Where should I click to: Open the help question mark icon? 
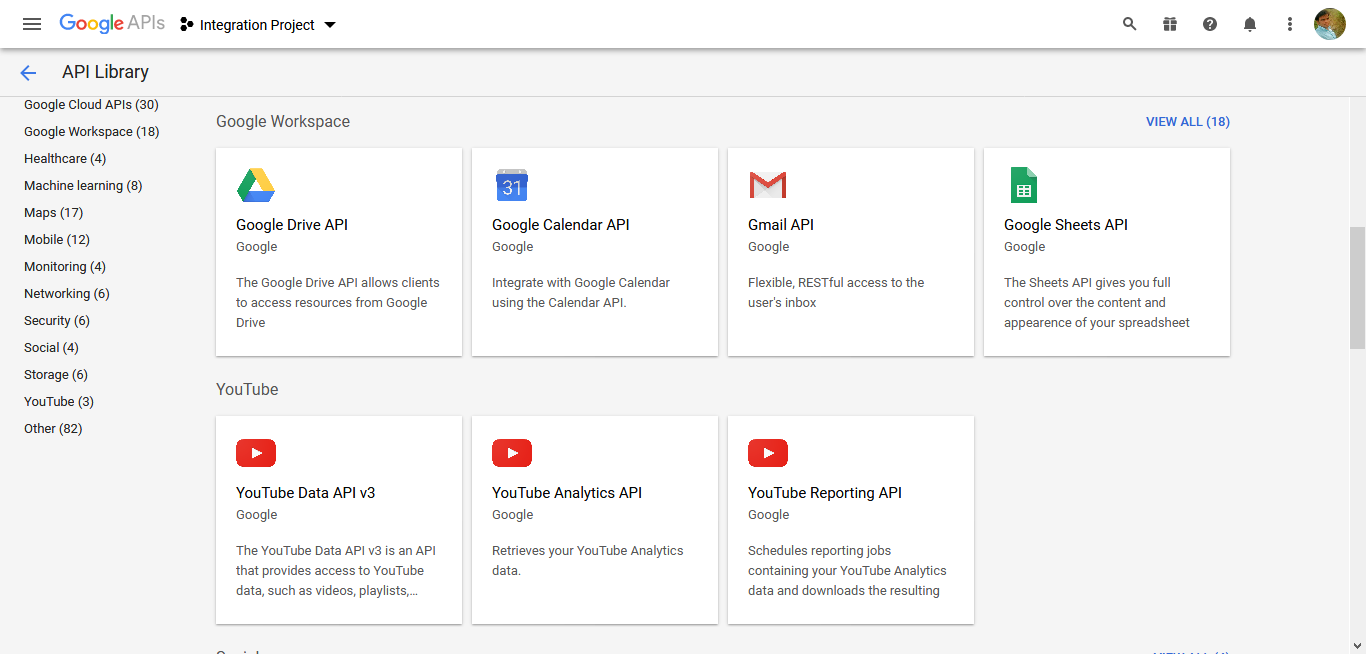tap(1210, 24)
